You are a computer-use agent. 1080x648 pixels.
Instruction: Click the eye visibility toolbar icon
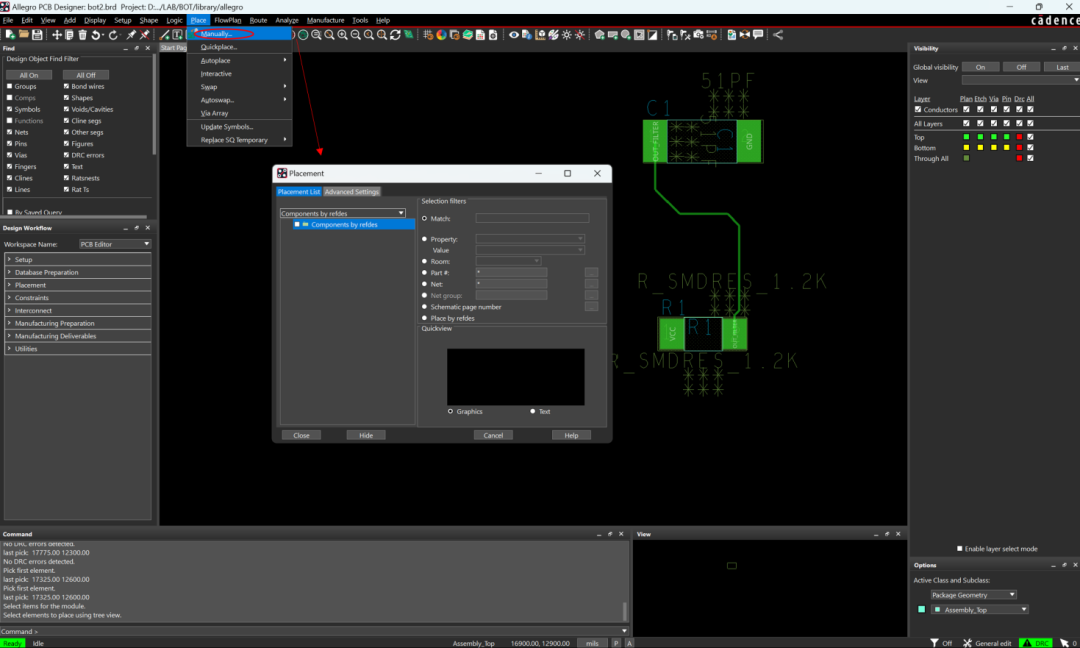click(514, 35)
